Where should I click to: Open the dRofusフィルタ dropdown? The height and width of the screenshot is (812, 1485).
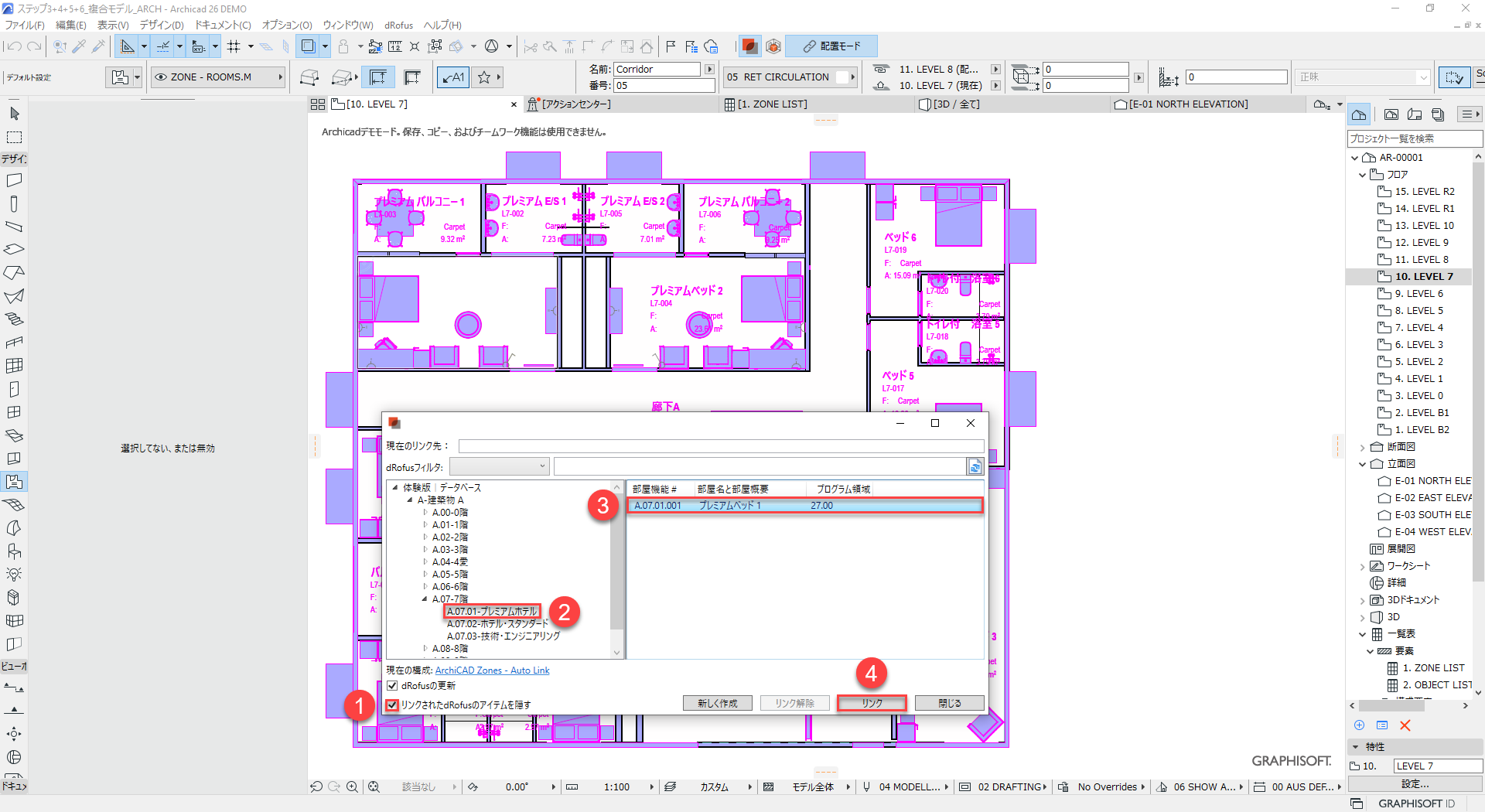point(499,466)
